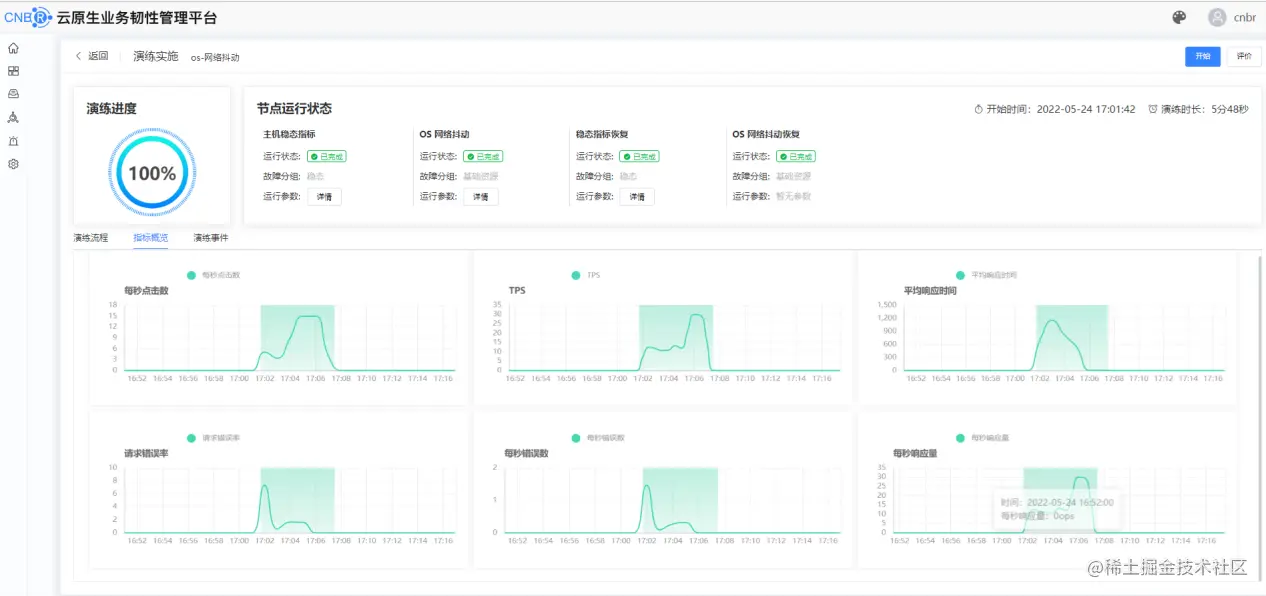Image resolution: width=1266 pixels, height=596 pixels.
Task: Toggle the 每秒错误数 chart legend
Action: tap(597, 438)
